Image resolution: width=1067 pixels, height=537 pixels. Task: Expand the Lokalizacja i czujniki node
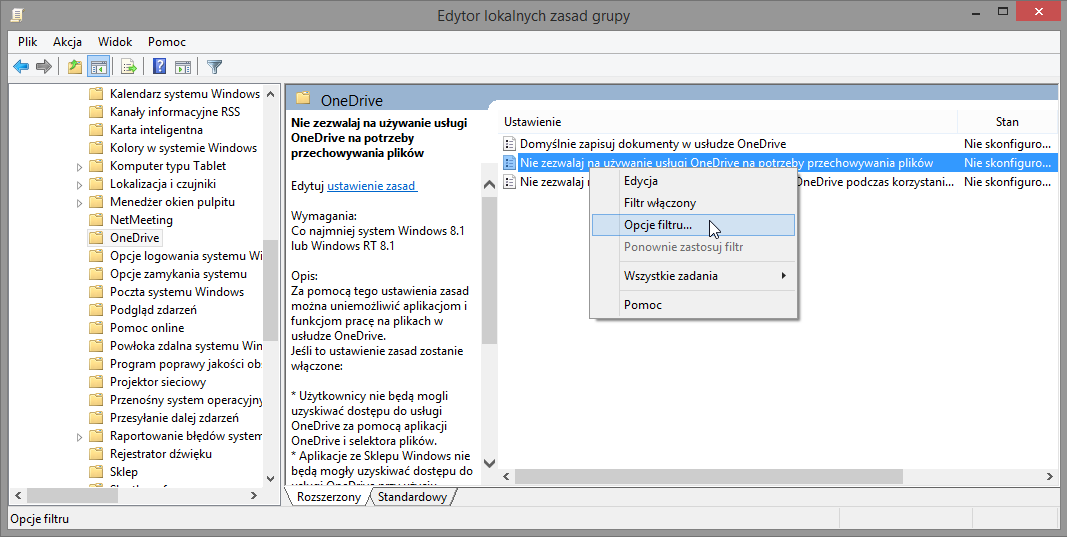pyautogui.click(x=80, y=184)
